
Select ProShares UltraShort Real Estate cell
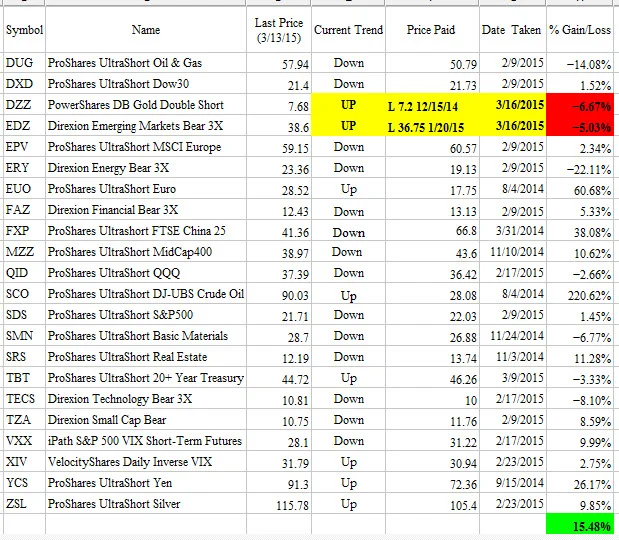pyautogui.click(x=146, y=357)
